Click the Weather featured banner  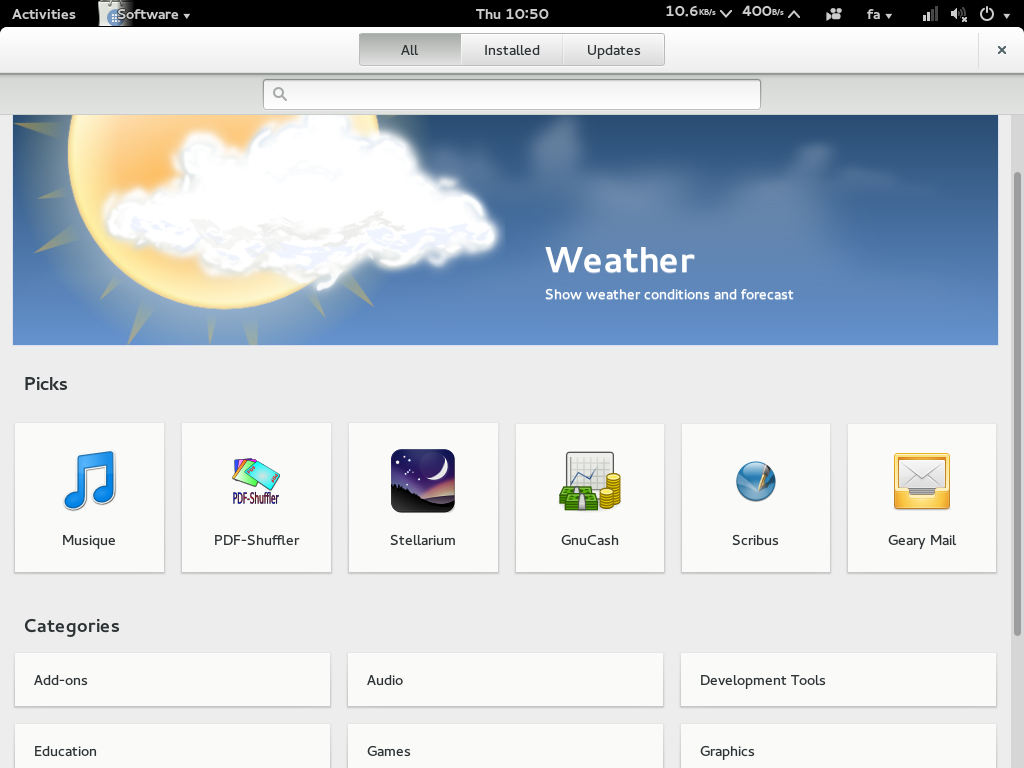pos(505,230)
